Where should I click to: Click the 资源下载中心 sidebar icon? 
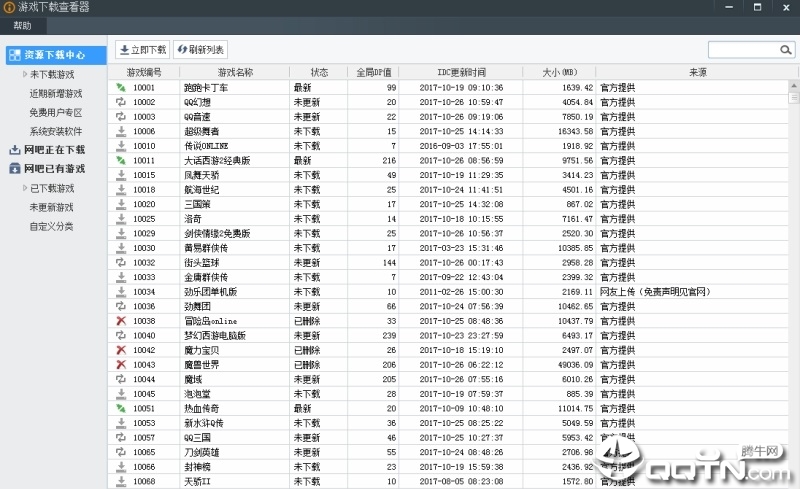[x=15, y=55]
